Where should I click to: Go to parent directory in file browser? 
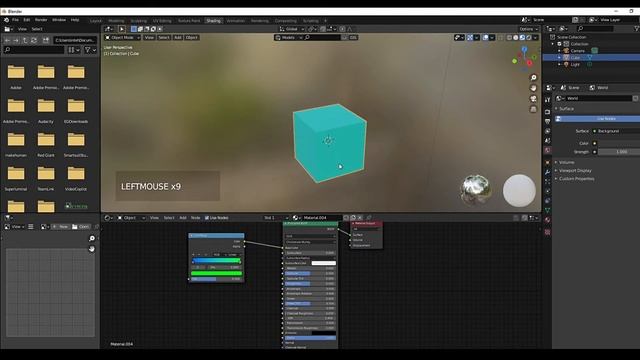pyautogui.click(x=25, y=40)
